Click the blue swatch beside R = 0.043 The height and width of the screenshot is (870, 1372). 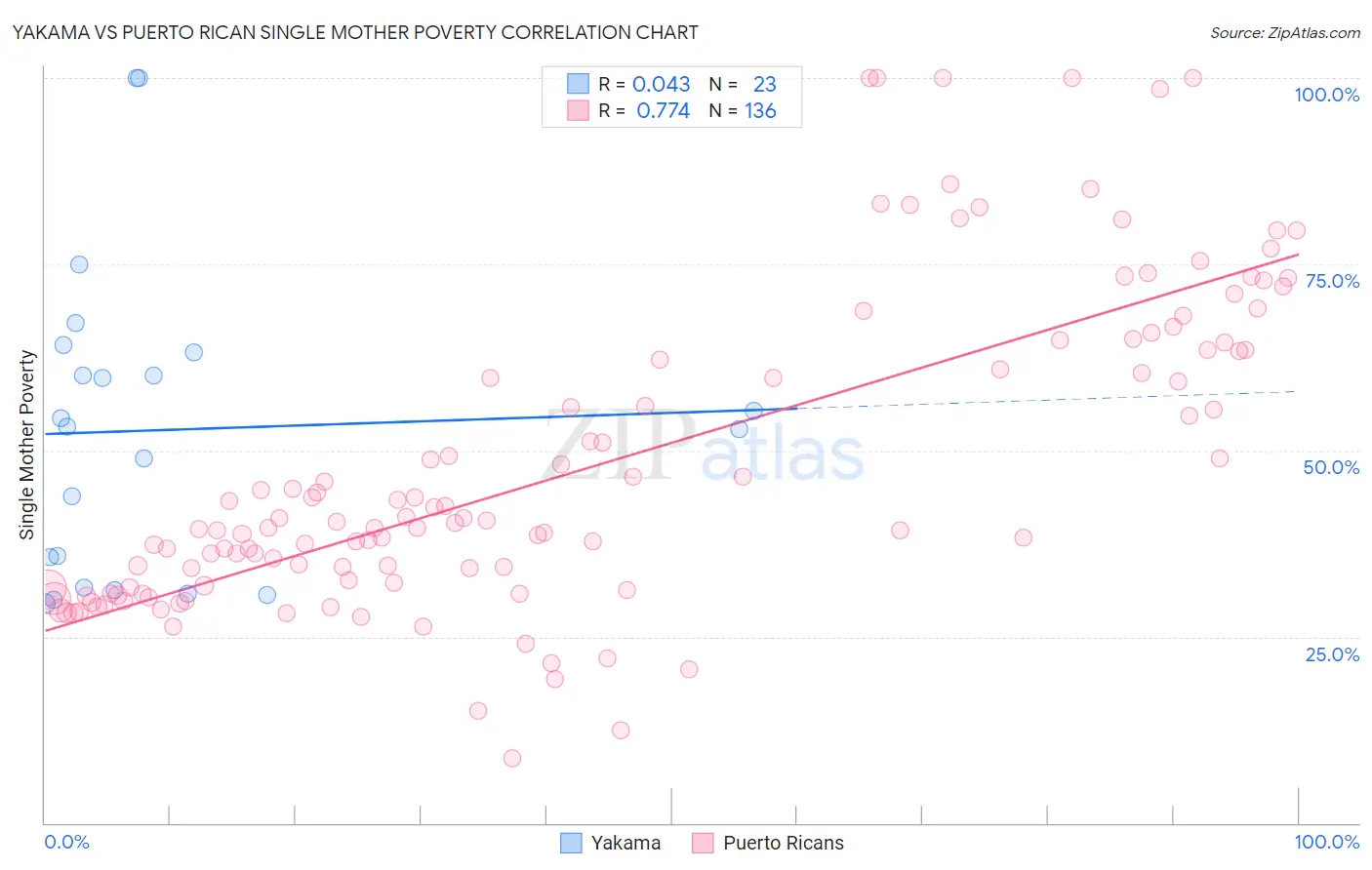click(578, 84)
